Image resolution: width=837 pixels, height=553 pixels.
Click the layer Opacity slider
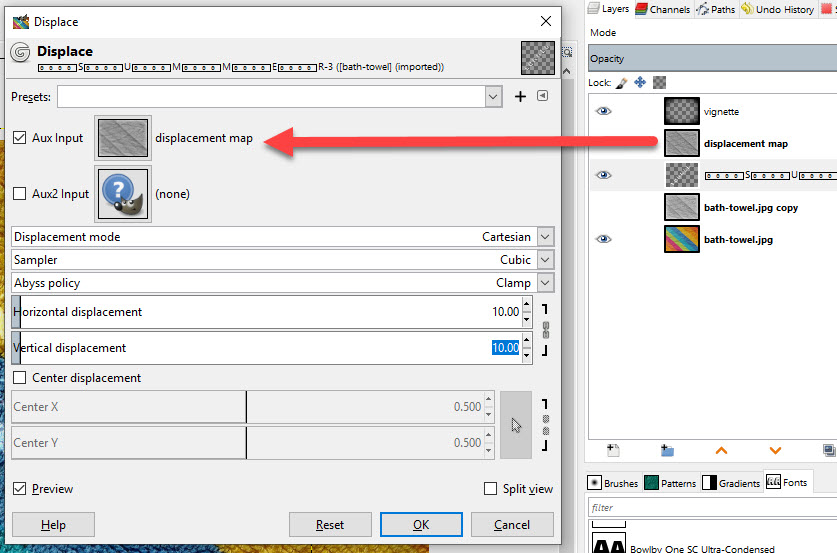point(713,58)
